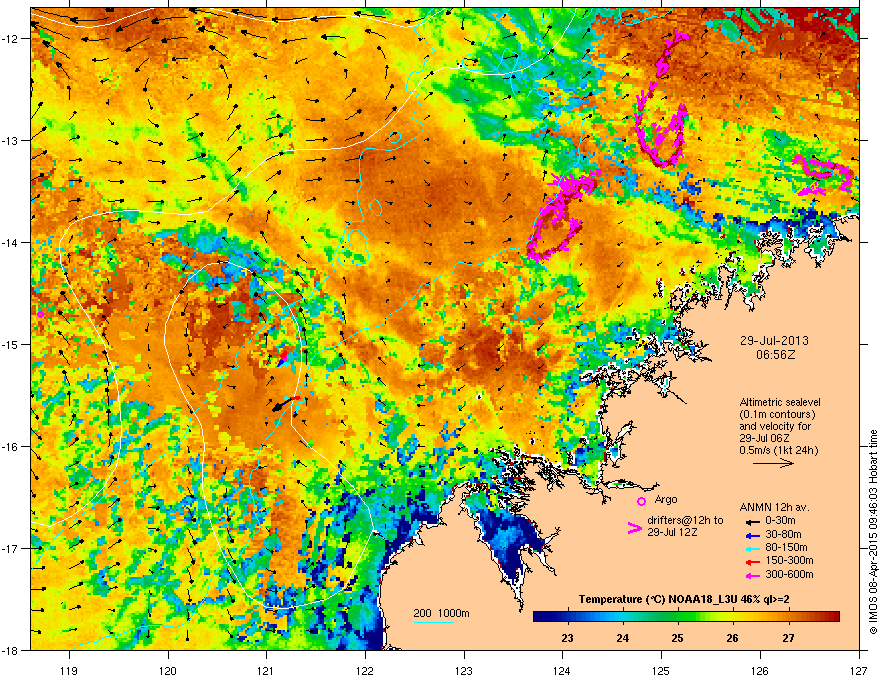Click the 0.5m/s velocity scale arrow
880x680 pixels.
(773, 463)
